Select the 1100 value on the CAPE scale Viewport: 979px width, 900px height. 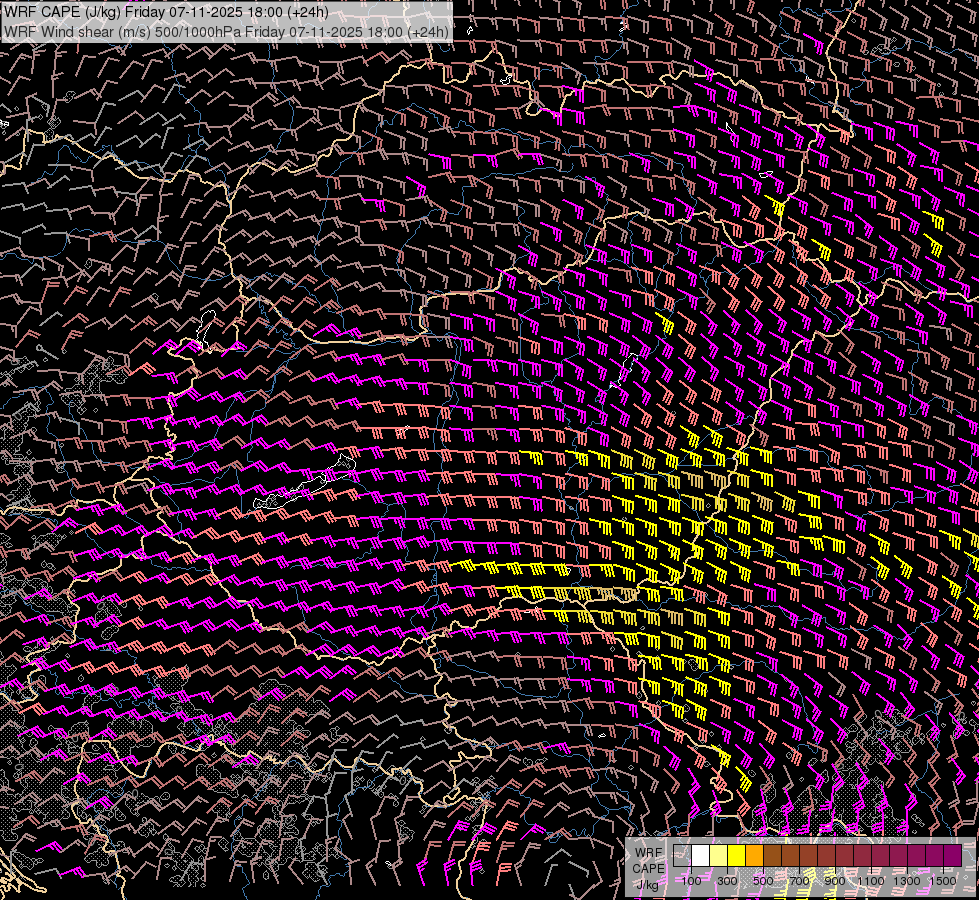[871, 881]
